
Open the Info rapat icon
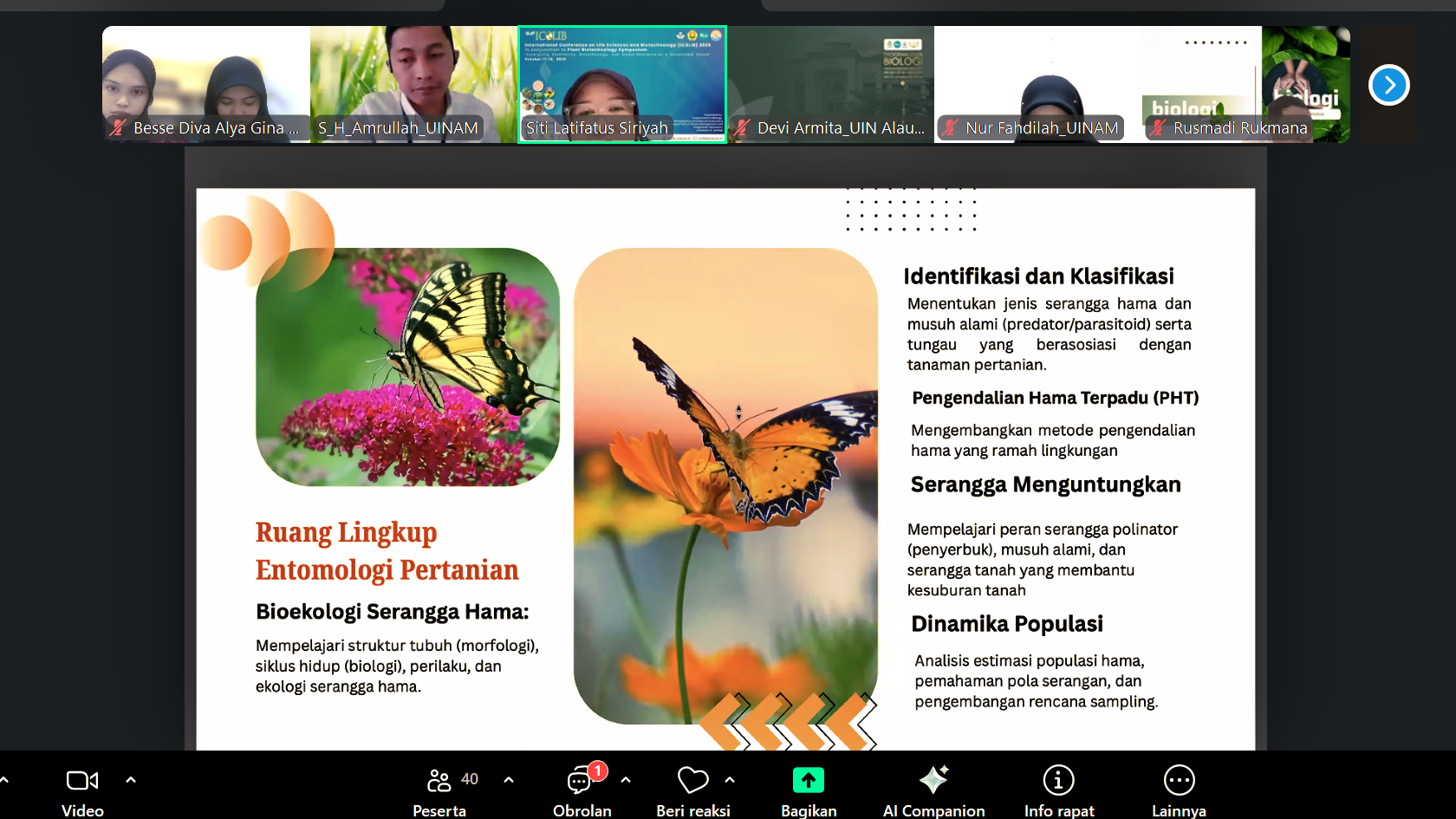click(1058, 780)
